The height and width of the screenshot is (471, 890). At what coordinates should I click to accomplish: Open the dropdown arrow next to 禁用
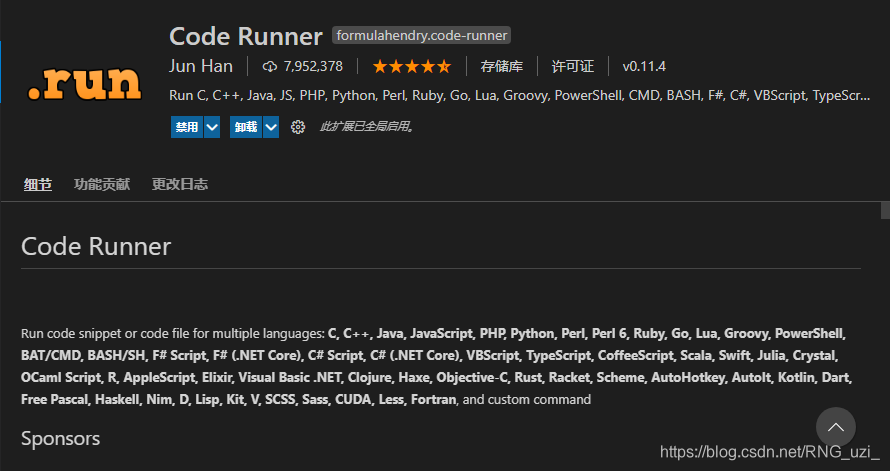click(x=212, y=127)
